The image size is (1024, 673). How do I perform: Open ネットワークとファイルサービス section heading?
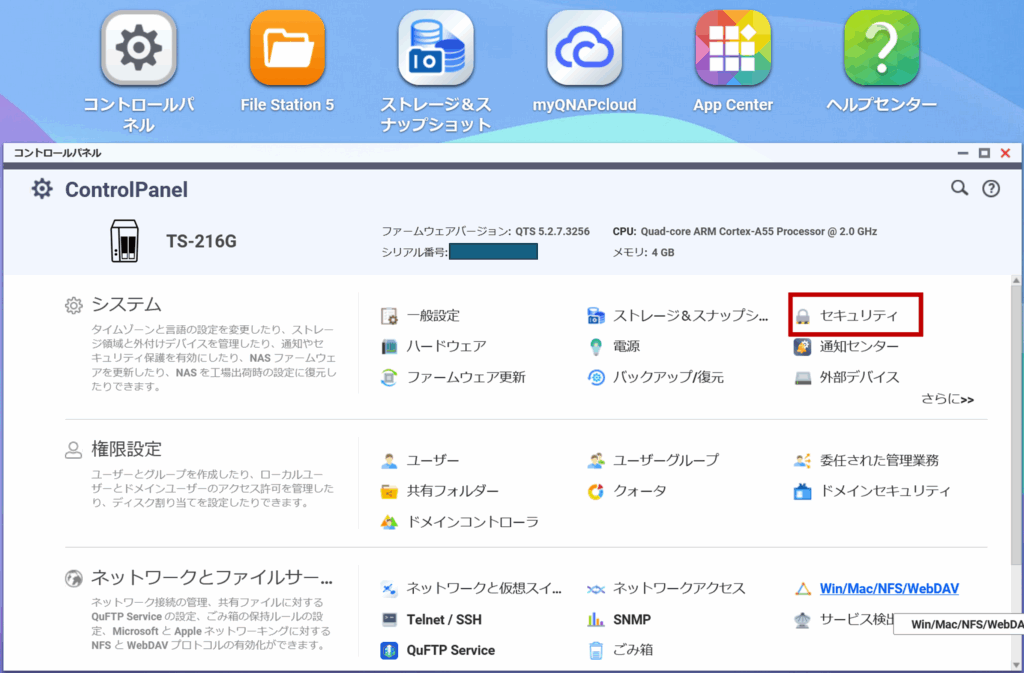(x=210, y=577)
